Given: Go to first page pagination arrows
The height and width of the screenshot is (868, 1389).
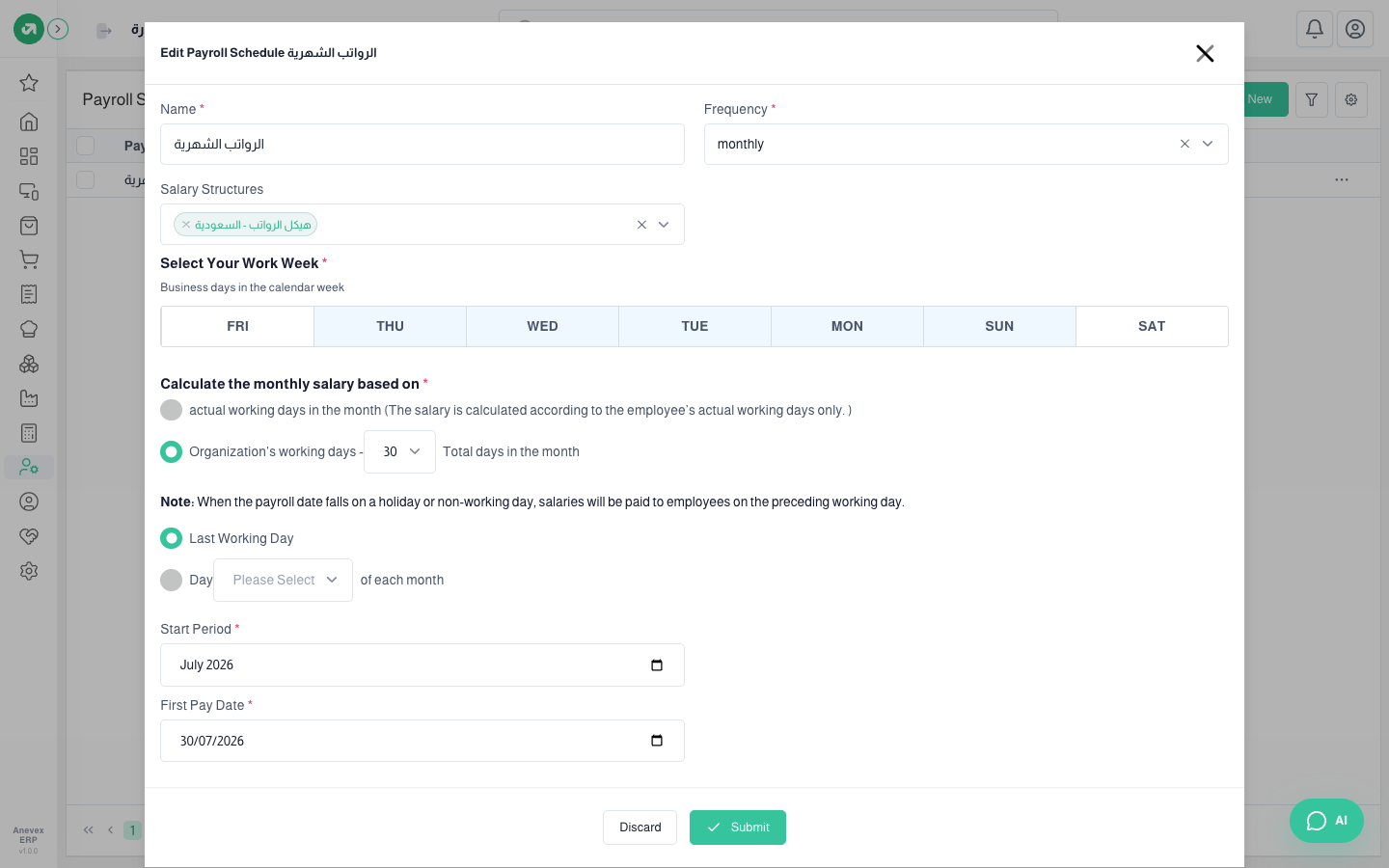Looking at the screenshot, I should [x=89, y=830].
